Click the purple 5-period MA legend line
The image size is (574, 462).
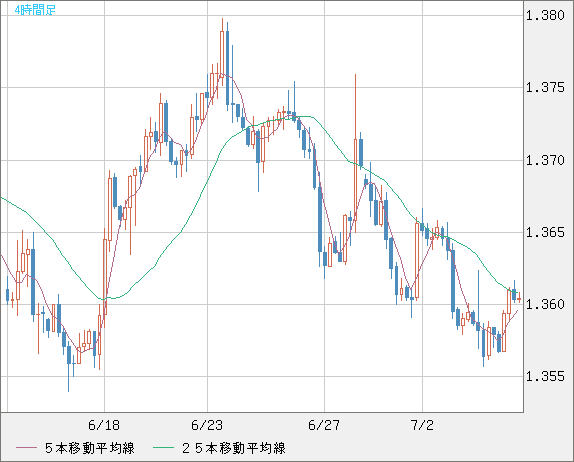coord(26,448)
